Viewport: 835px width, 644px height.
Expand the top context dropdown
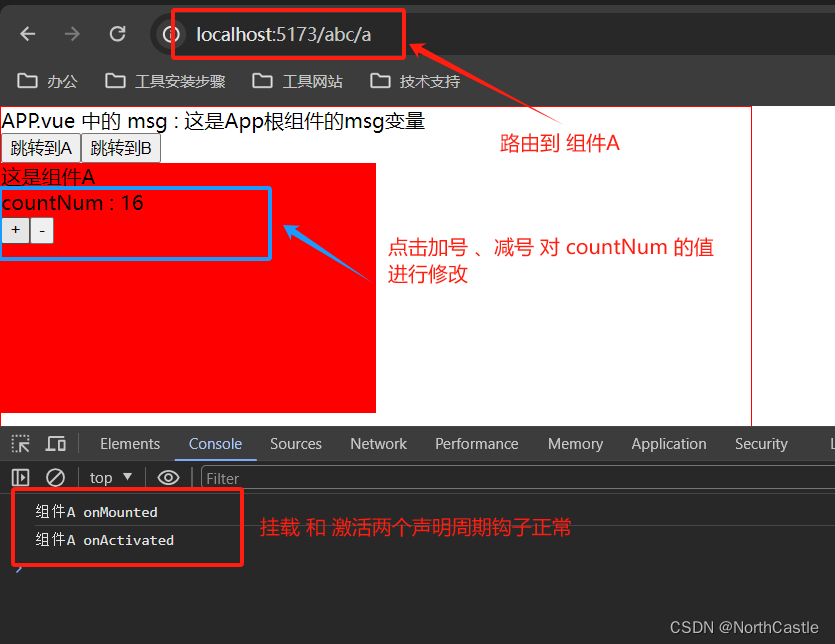[111, 478]
